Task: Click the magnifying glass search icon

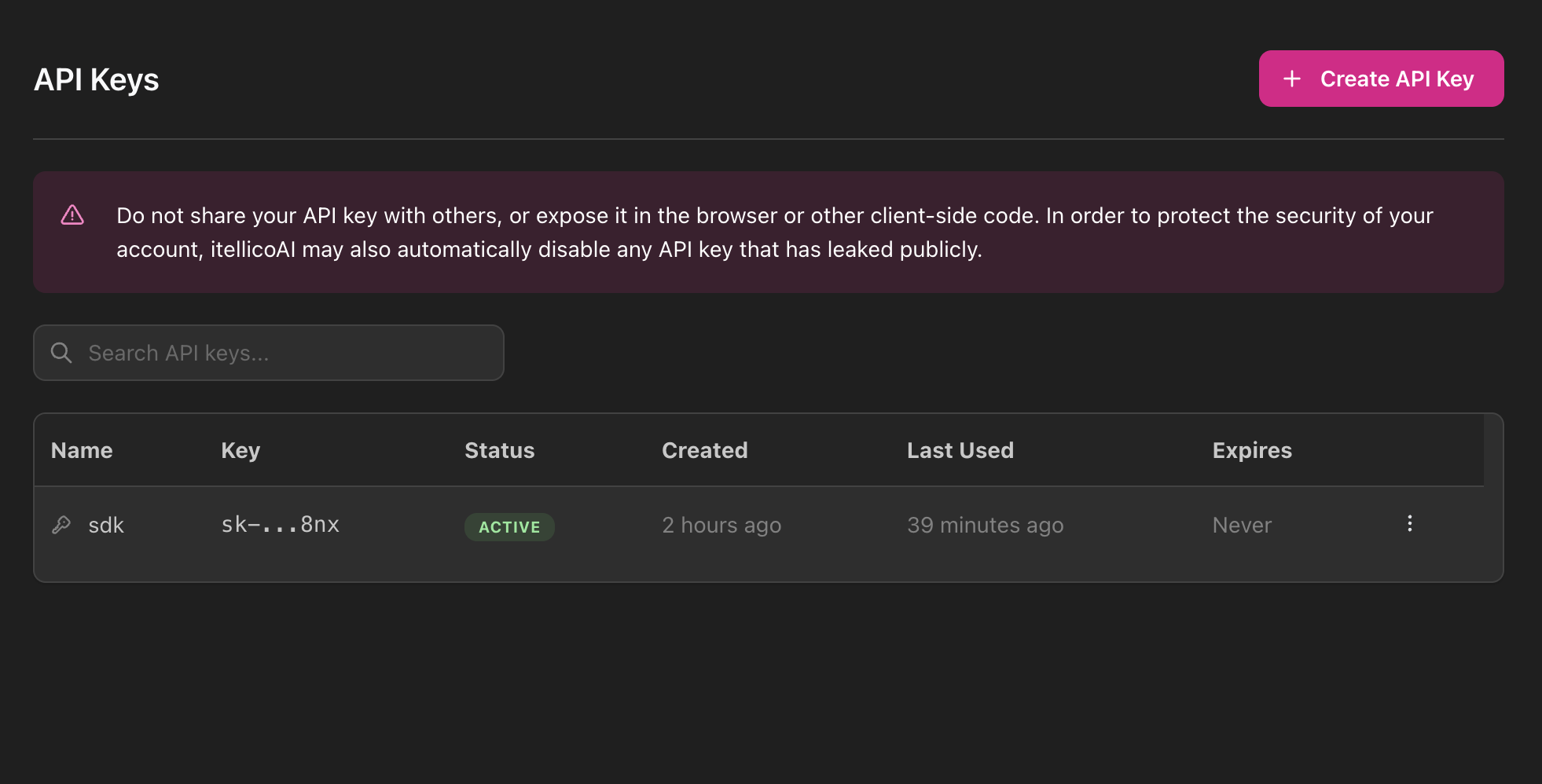Action: tap(61, 353)
